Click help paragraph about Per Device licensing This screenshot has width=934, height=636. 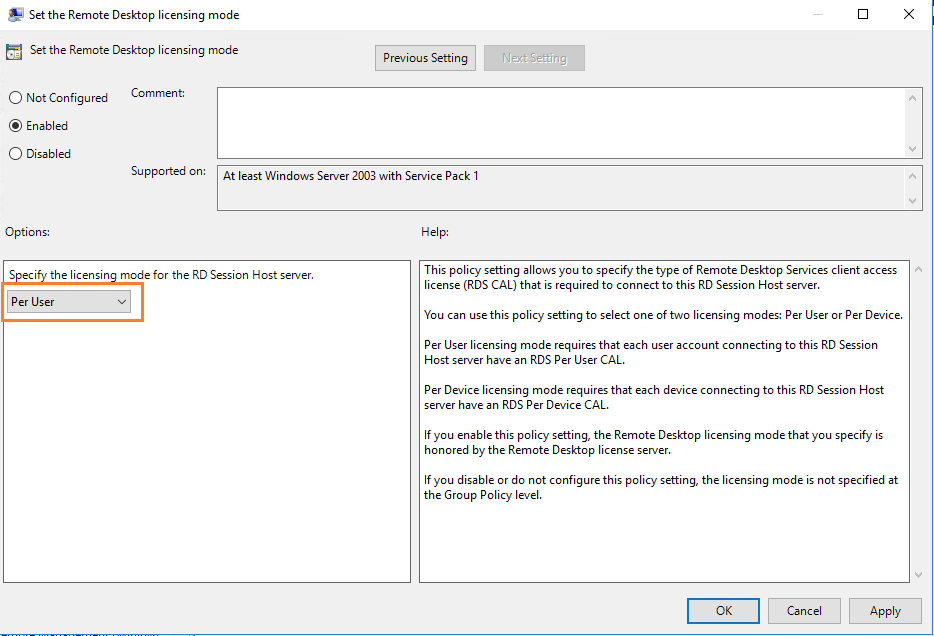pyautogui.click(x=653, y=397)
